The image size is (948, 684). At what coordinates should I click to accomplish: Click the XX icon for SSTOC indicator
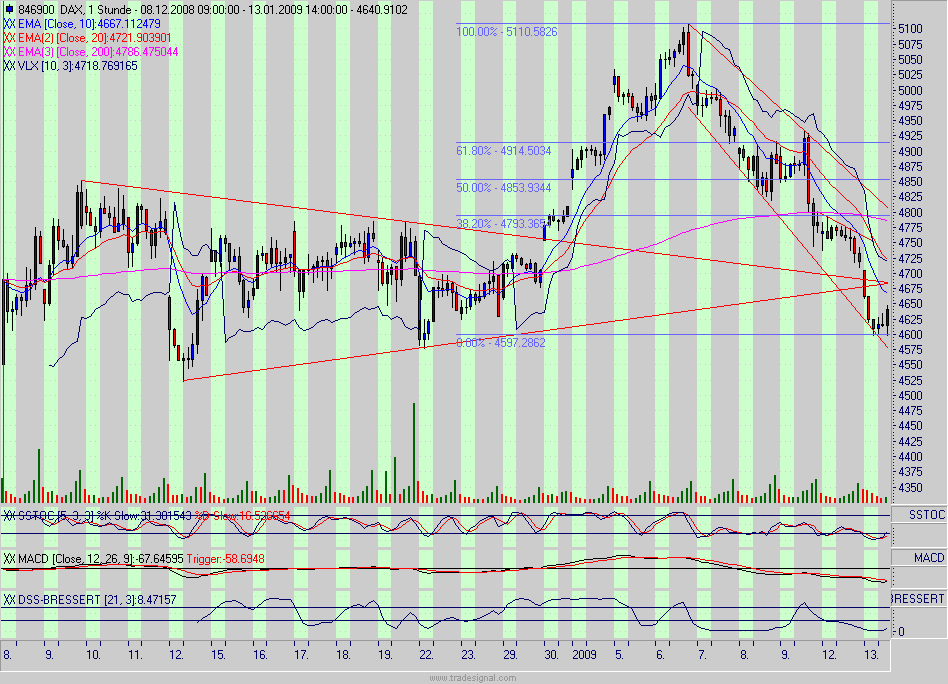pos(9,515)
